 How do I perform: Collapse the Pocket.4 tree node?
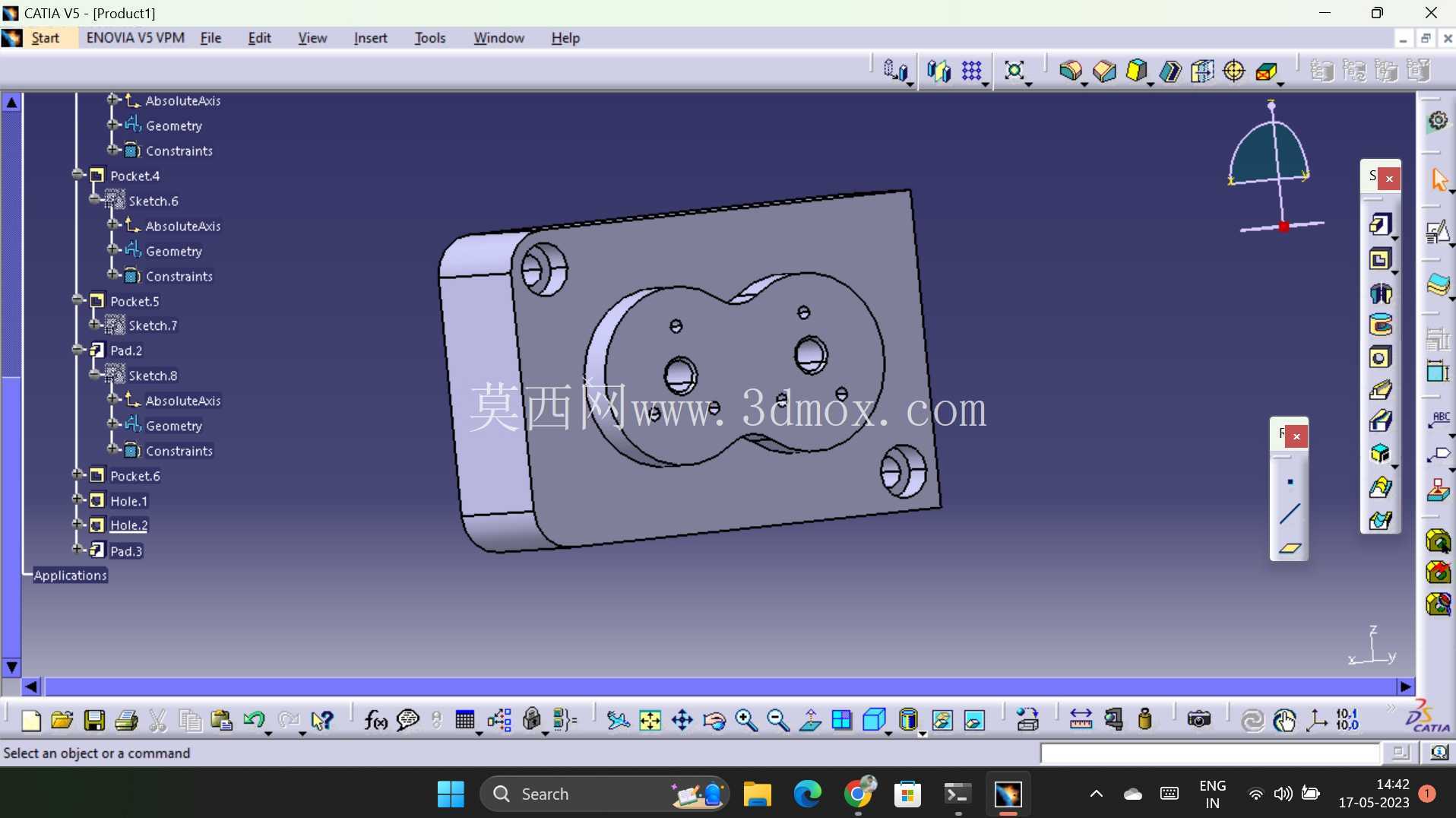78,175
